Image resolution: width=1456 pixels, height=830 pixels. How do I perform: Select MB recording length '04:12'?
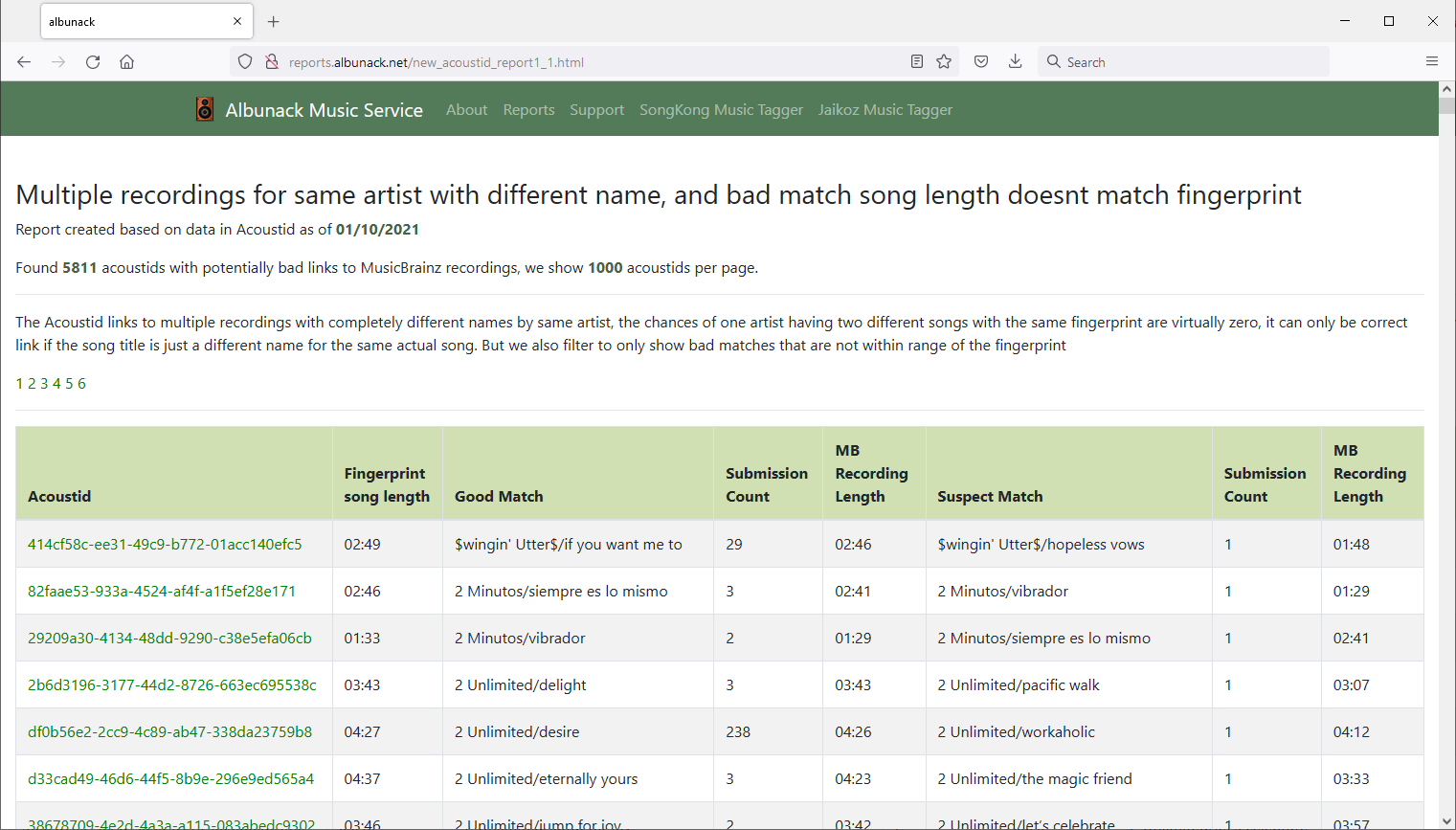(x=1372, y=731)
